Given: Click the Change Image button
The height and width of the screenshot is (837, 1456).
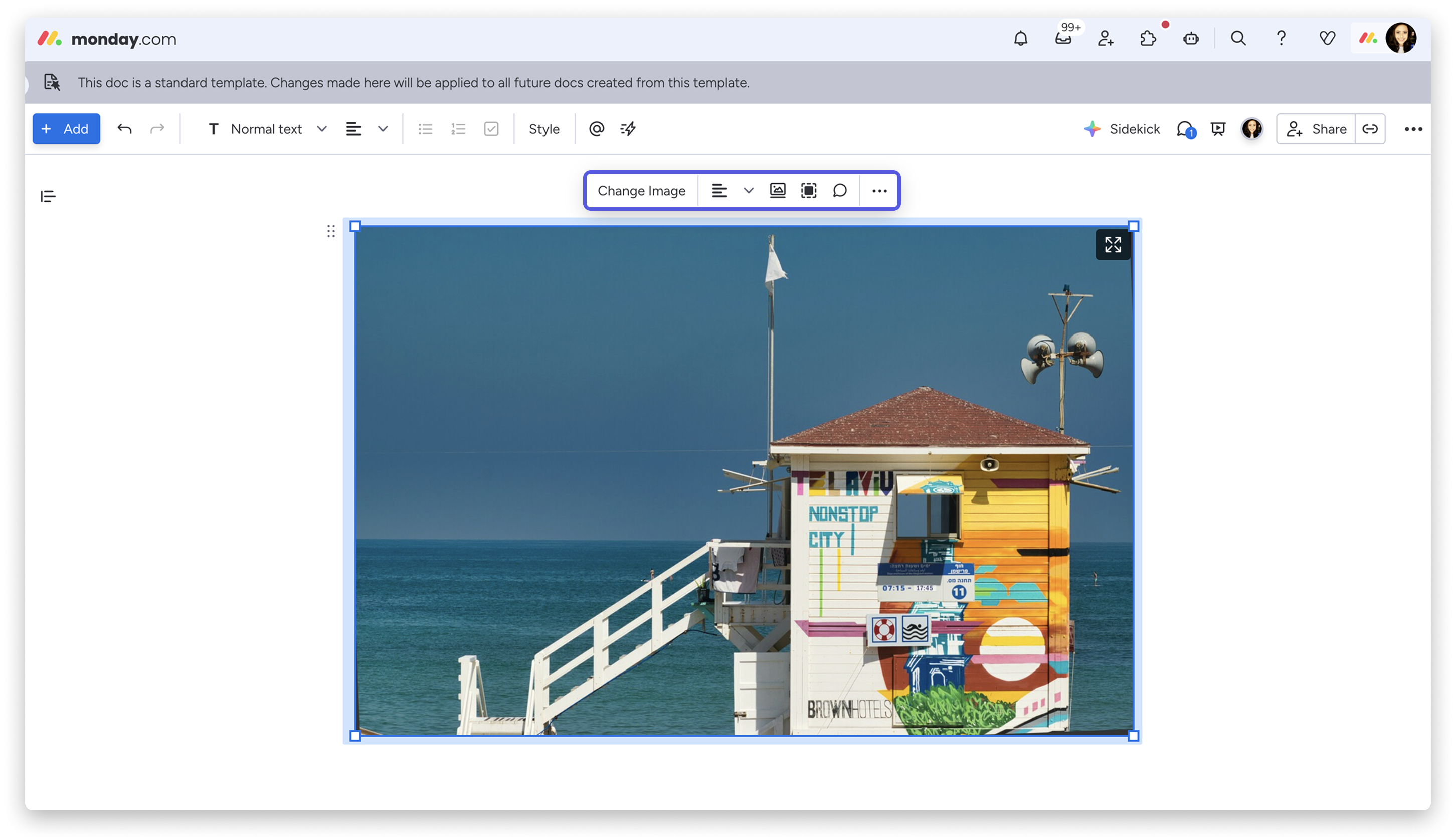Looking at the screenshot, I should pos(641,190).
